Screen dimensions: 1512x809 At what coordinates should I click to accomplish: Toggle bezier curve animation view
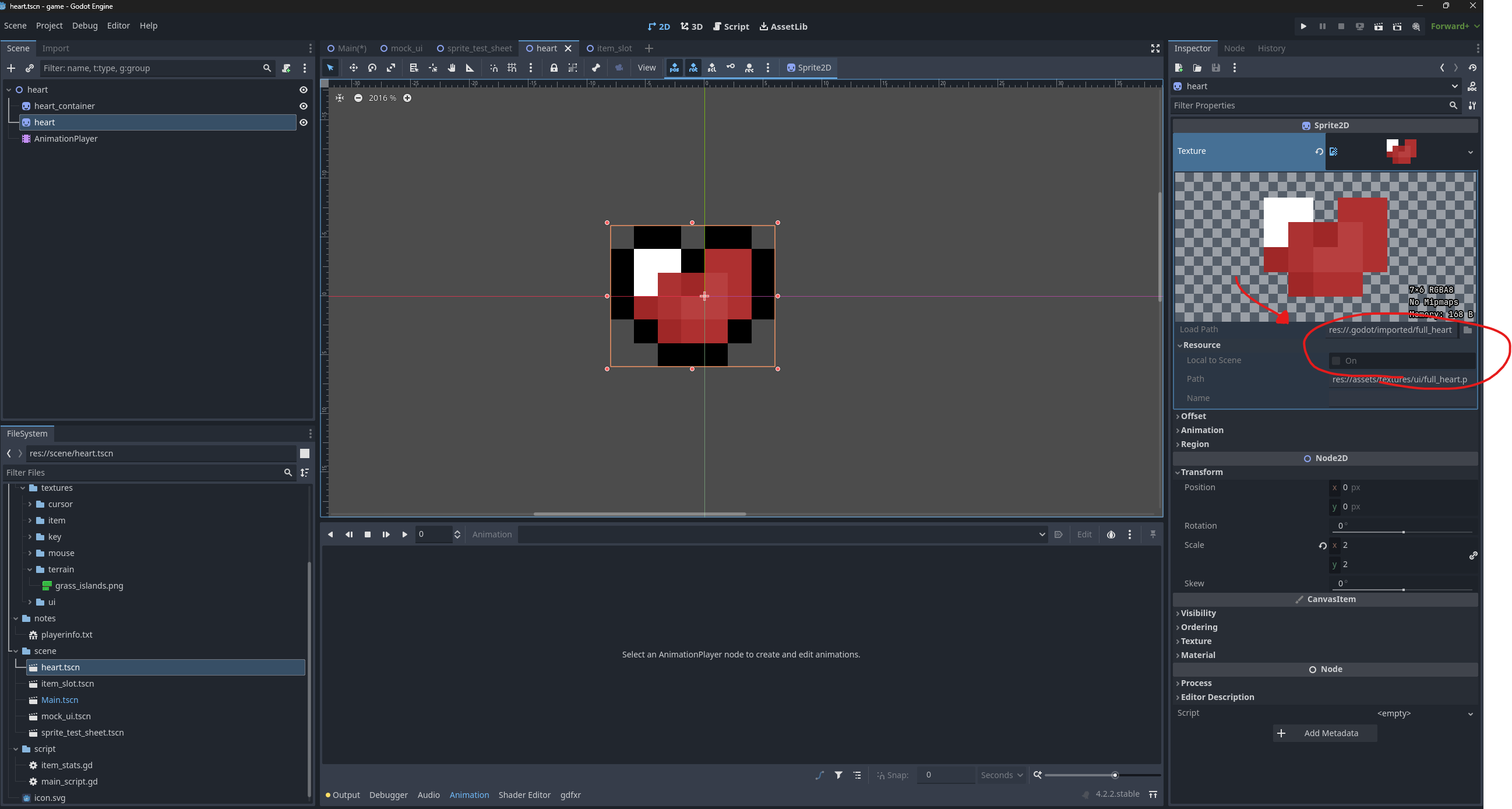pyautogui.click(x=819, y=775)
